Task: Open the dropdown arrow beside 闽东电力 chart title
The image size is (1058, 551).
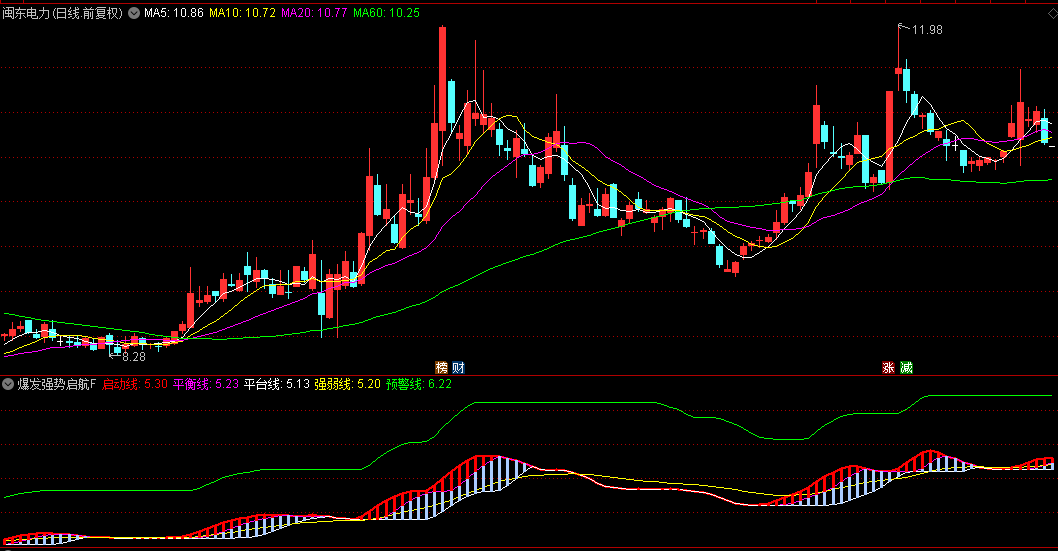Action: (x=134, y=13)
